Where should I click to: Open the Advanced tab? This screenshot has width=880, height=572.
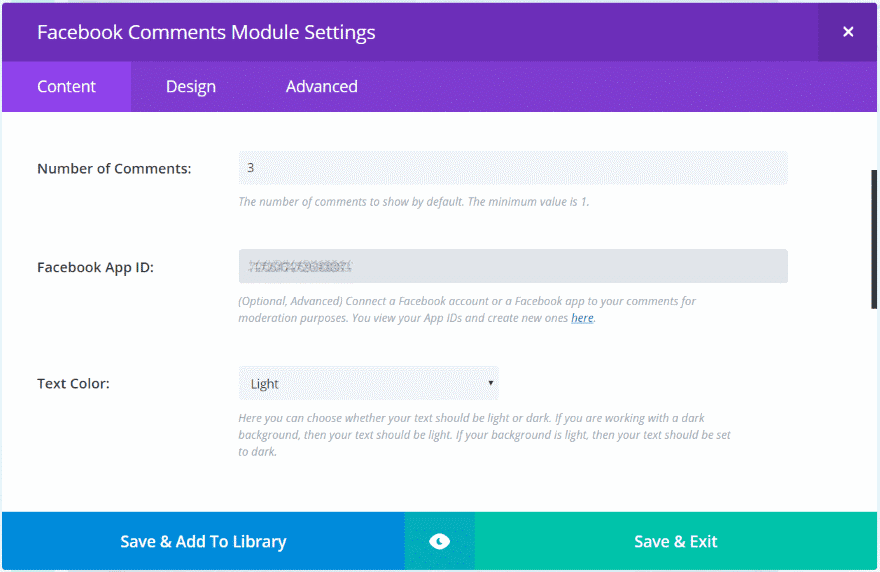pyautogui.click(x=322, y=86)
